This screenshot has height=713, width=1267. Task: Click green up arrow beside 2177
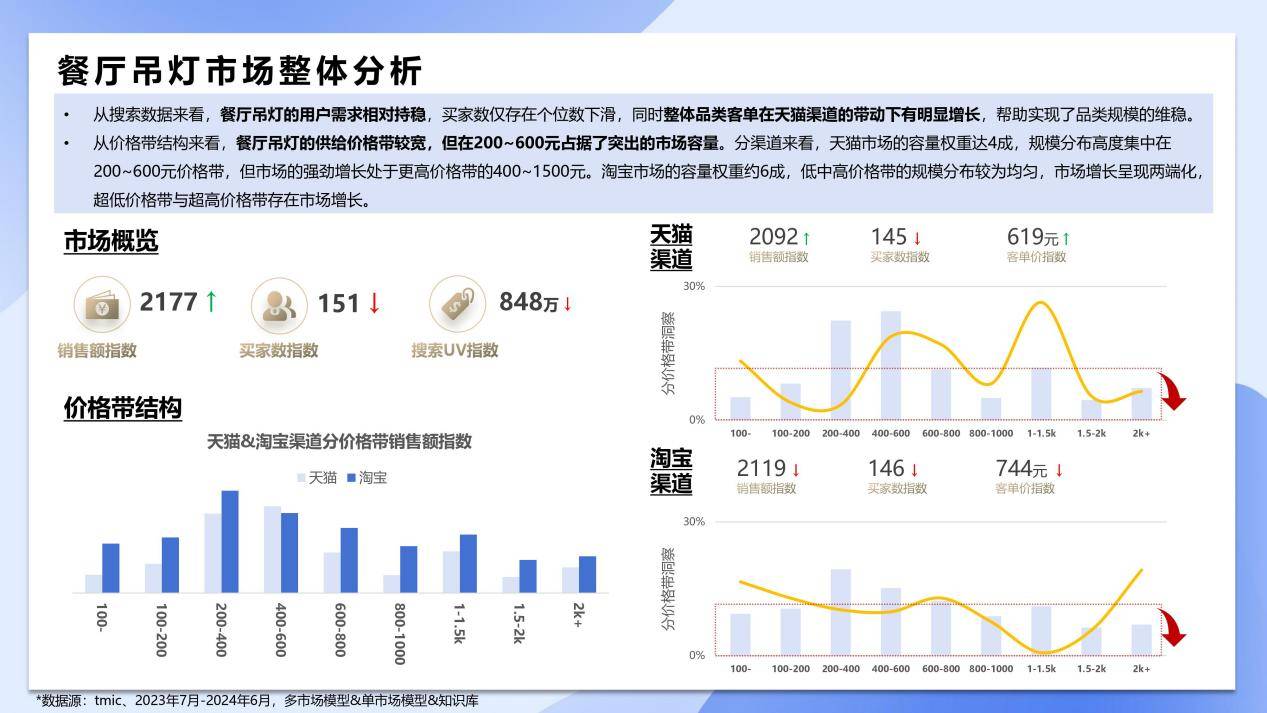211,300
